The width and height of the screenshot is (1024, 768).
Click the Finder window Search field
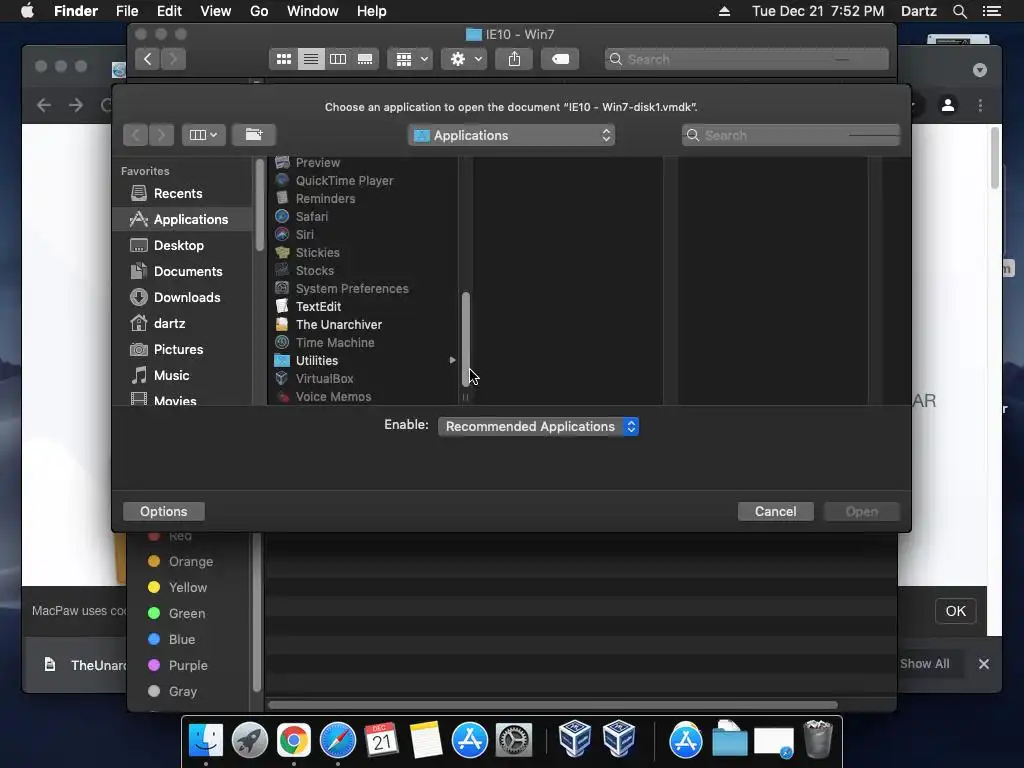746,59
